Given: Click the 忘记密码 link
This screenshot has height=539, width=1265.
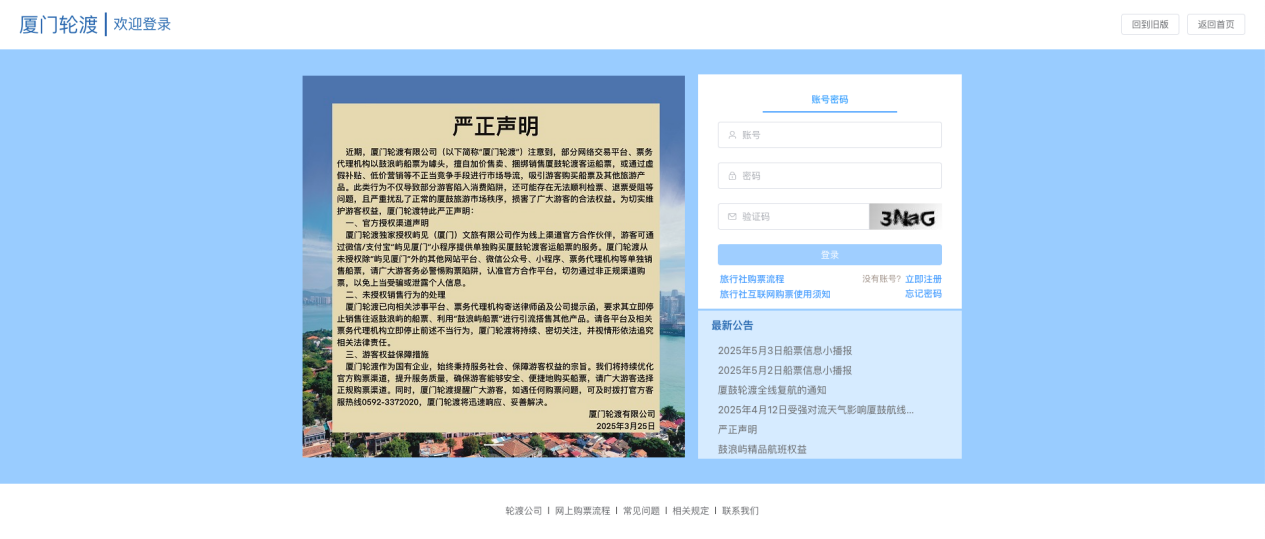Looking at the screenshot, I should click(923, 294).
